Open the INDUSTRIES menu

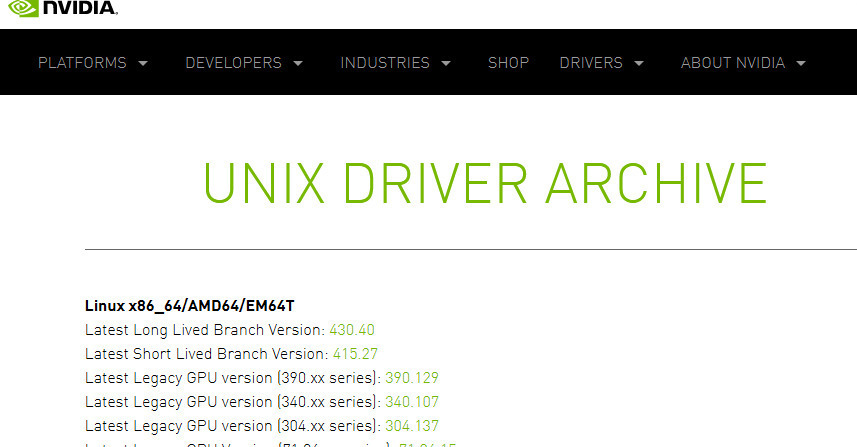tap(385, 63)
